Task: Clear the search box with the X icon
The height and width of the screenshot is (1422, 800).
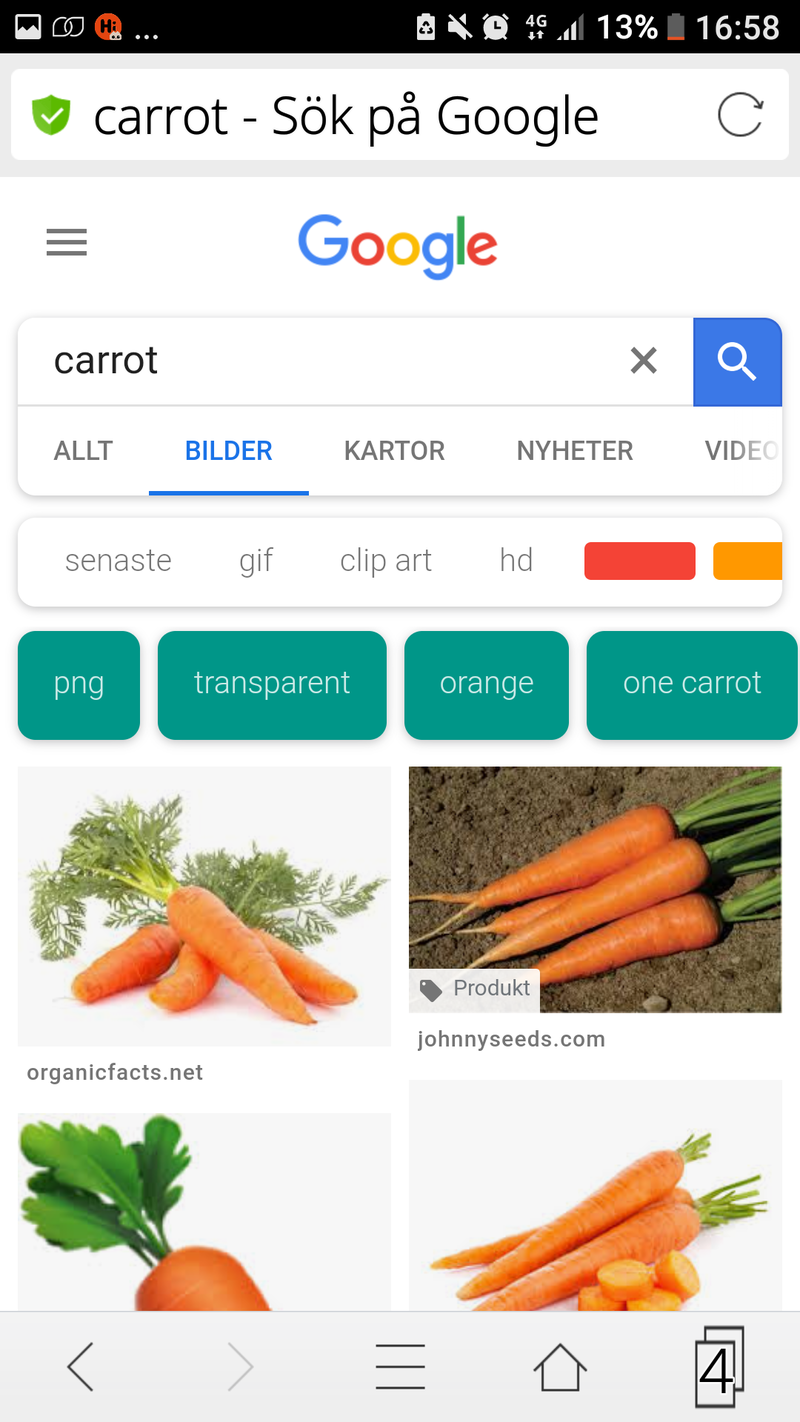Action: point(644,360)
